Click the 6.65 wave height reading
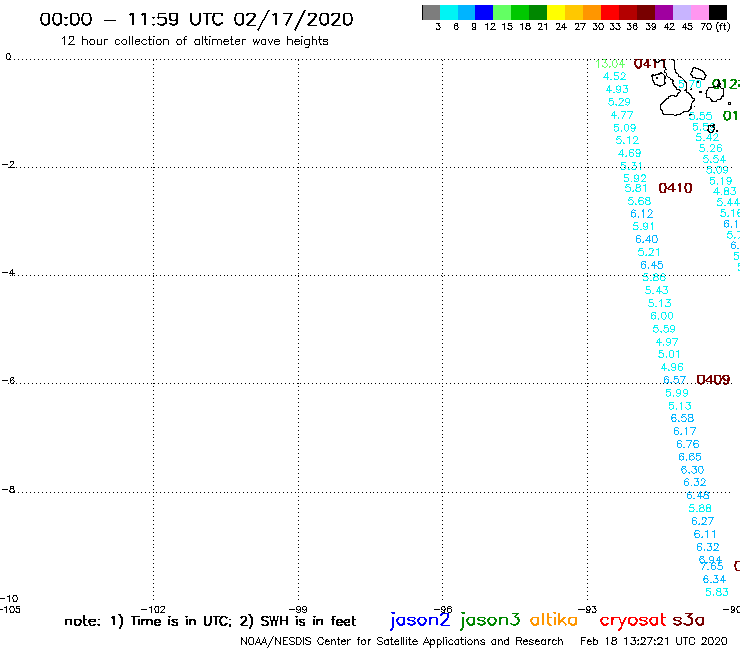The width and height of the screenshot is (740, 650). click(x=690, y=457)
